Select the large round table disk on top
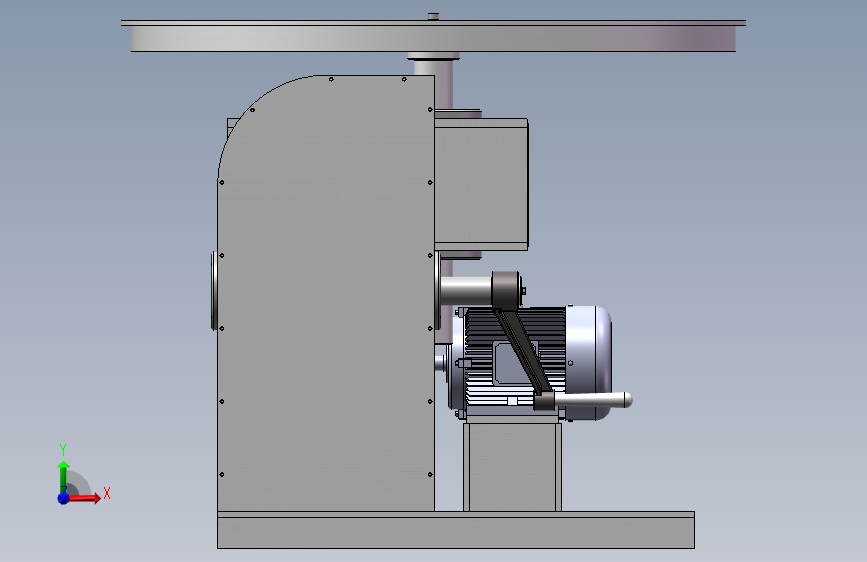The image size is (867, 562). 434,37
